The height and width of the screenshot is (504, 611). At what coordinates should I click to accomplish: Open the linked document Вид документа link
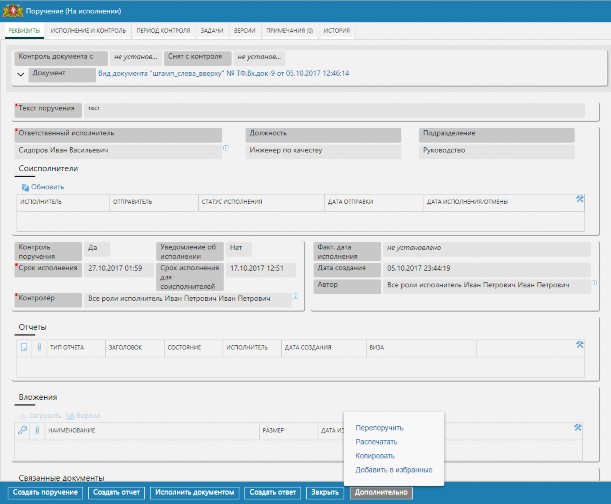click(x=224, y=73)
